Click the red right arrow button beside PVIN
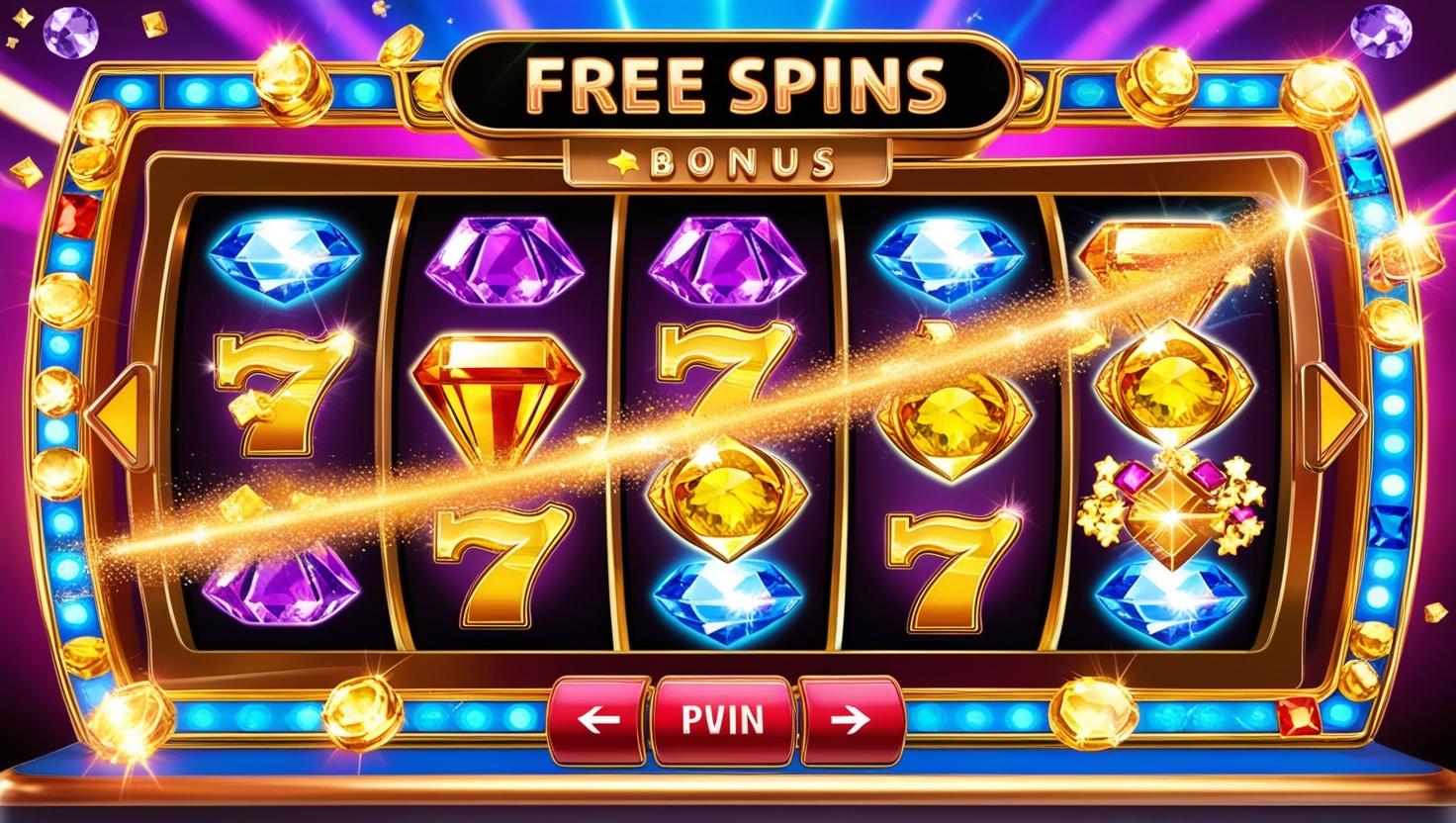This screenshot has width=1456, height=823. (850, 719)
